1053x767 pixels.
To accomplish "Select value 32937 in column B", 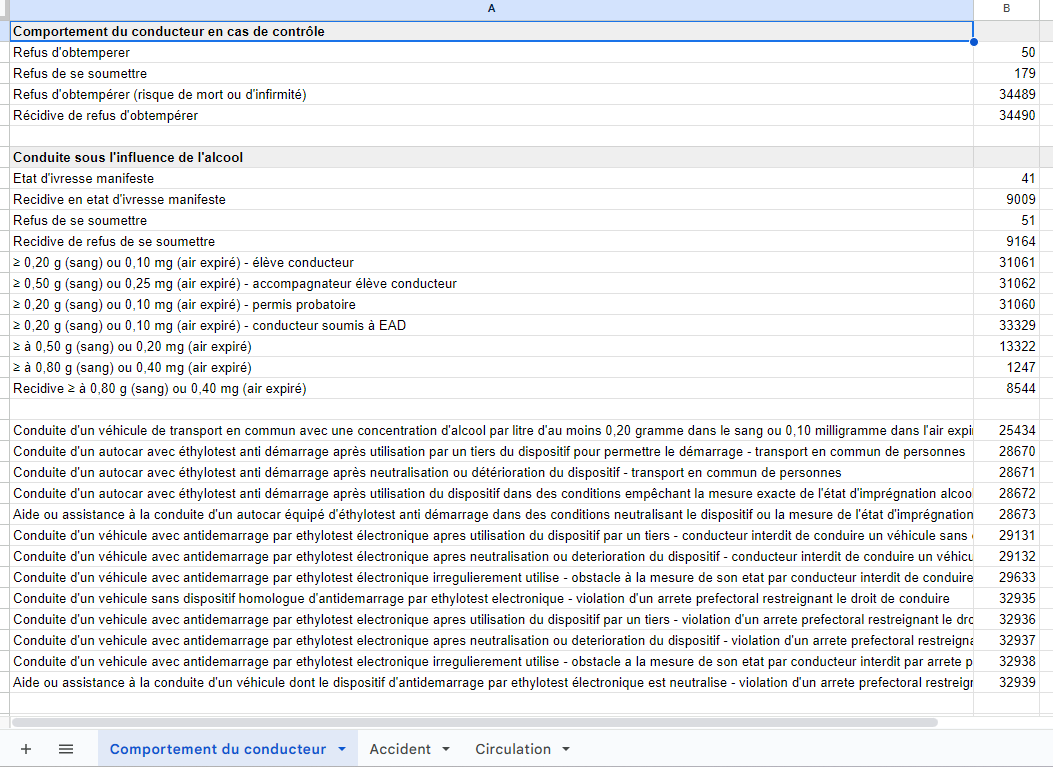I will (1006, 640).
